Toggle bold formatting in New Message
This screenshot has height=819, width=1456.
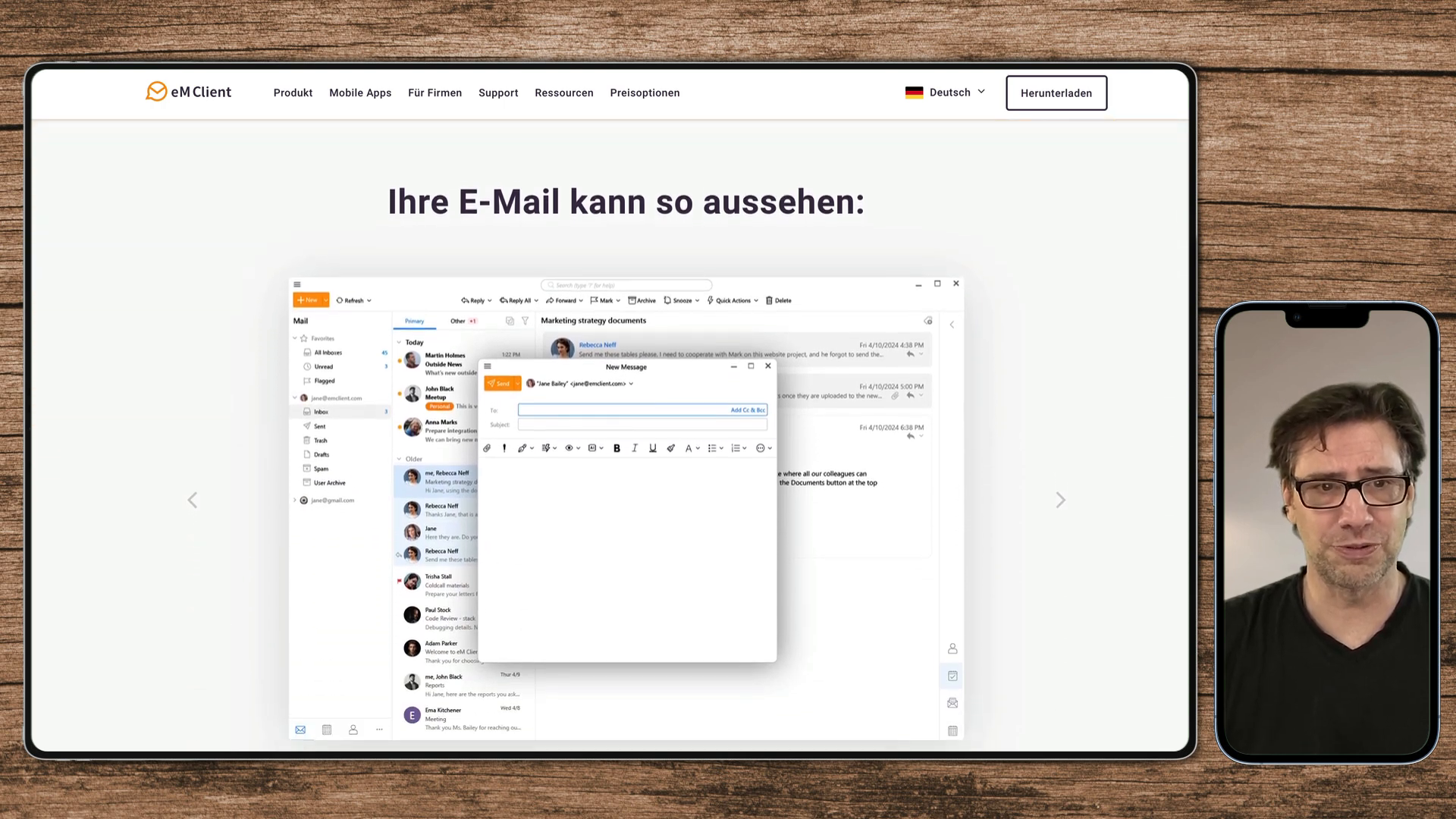click(617, 448)
